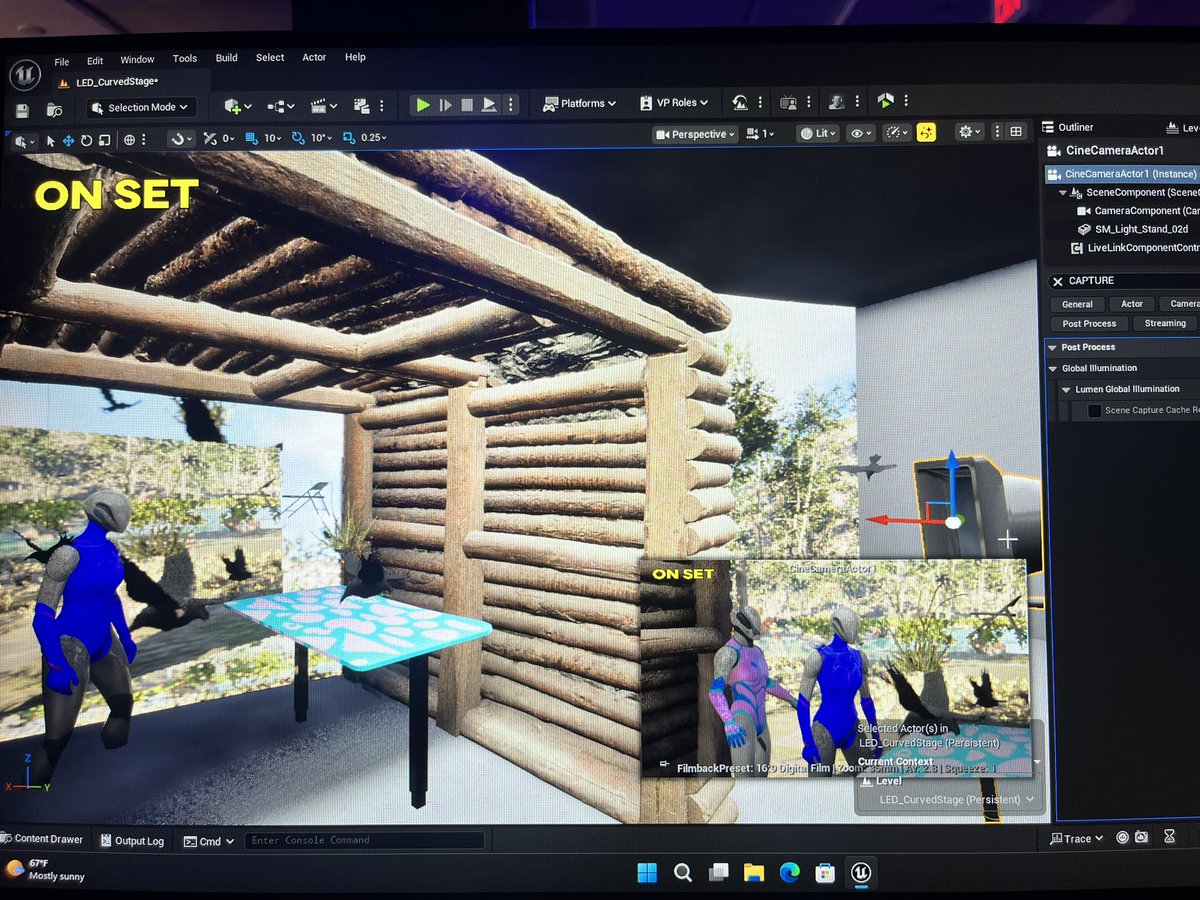Screen dimensions: 1200x900
Task: Switch to the Outliner tab
Action: (1068, 127)
